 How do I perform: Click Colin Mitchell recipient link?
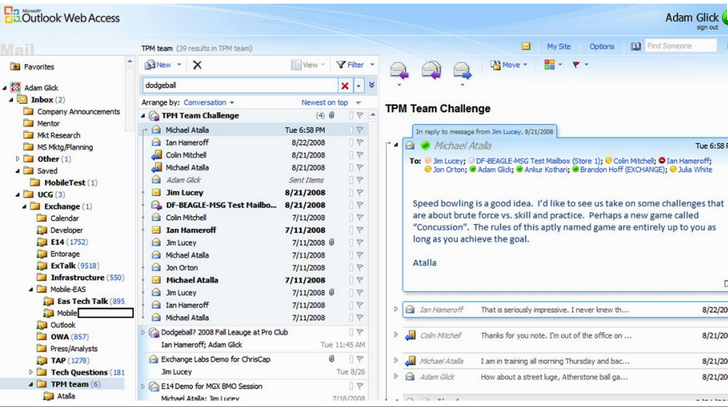coord(633,161)
